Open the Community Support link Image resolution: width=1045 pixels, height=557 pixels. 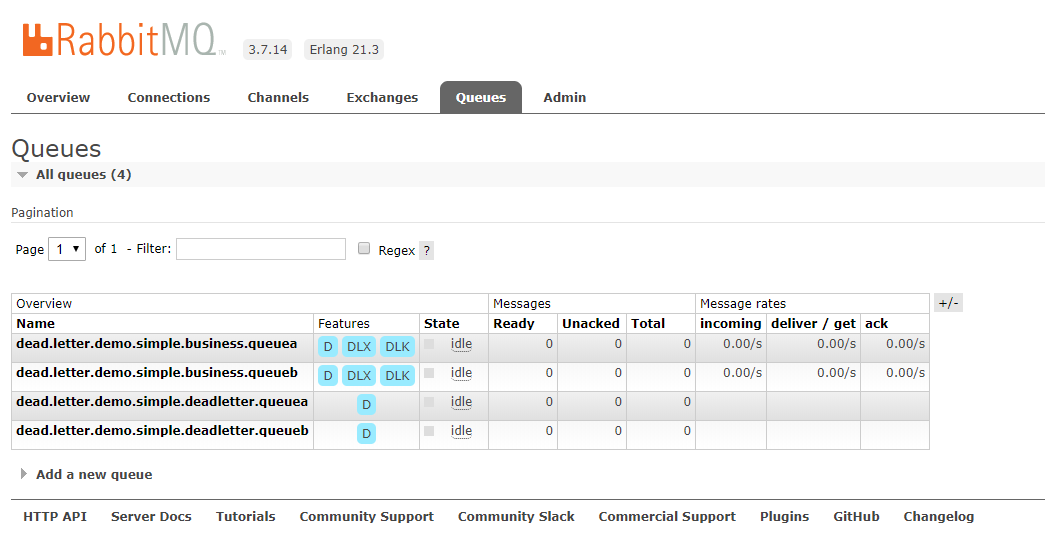(x=367, y=516)
